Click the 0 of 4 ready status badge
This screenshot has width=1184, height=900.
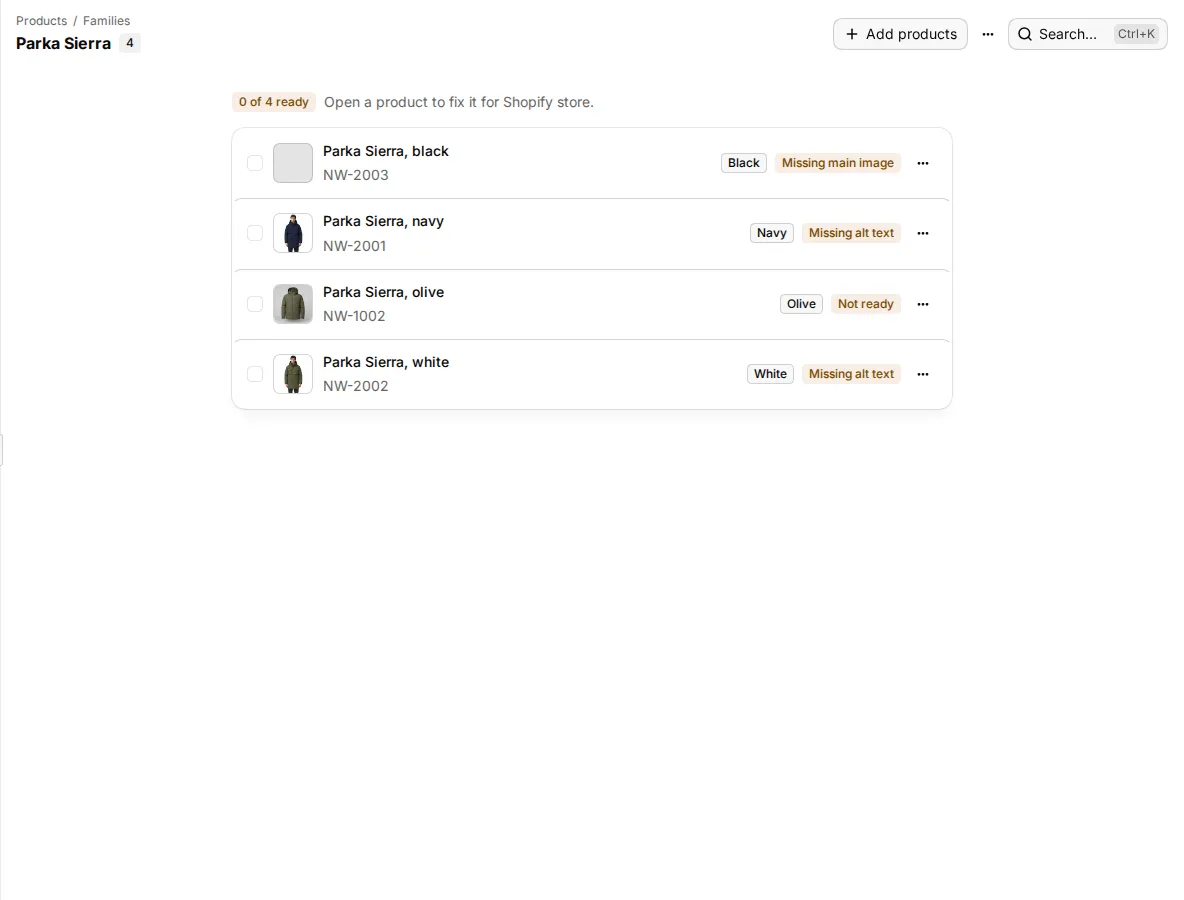(274, 102)
